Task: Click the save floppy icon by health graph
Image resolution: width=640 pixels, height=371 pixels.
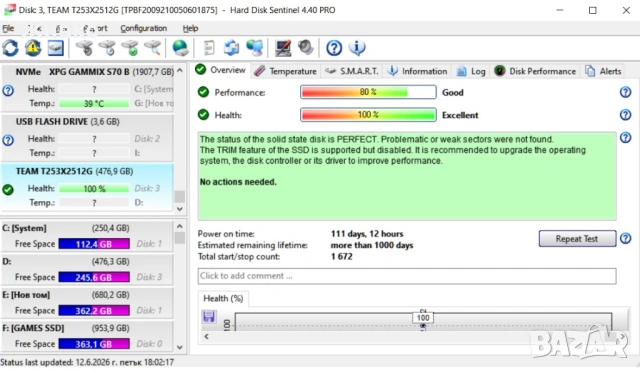Action: [209, 316]
